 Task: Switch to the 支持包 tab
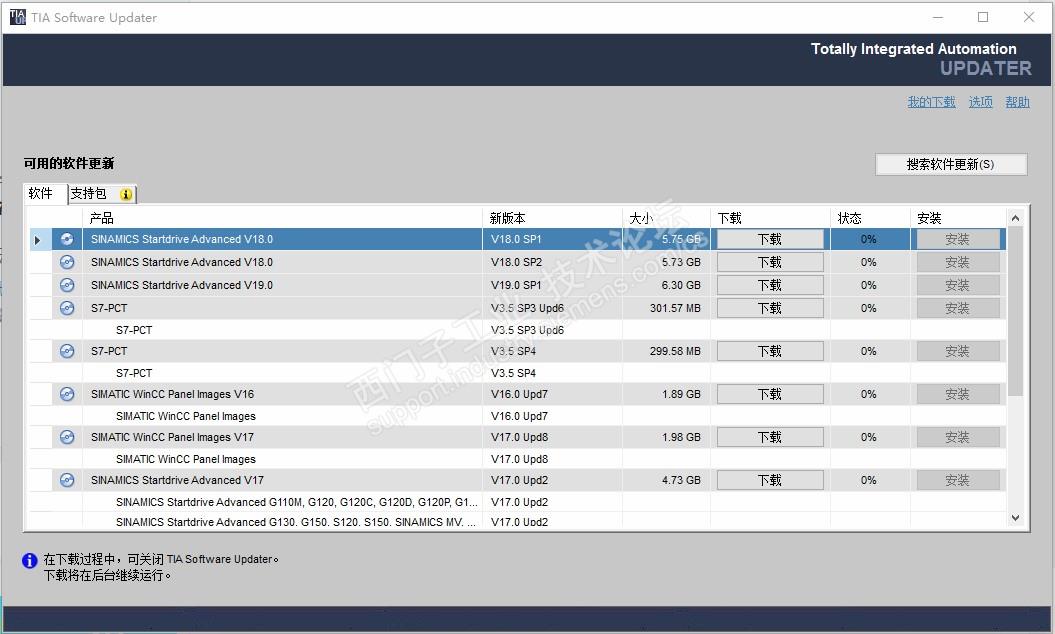(102, 194)
